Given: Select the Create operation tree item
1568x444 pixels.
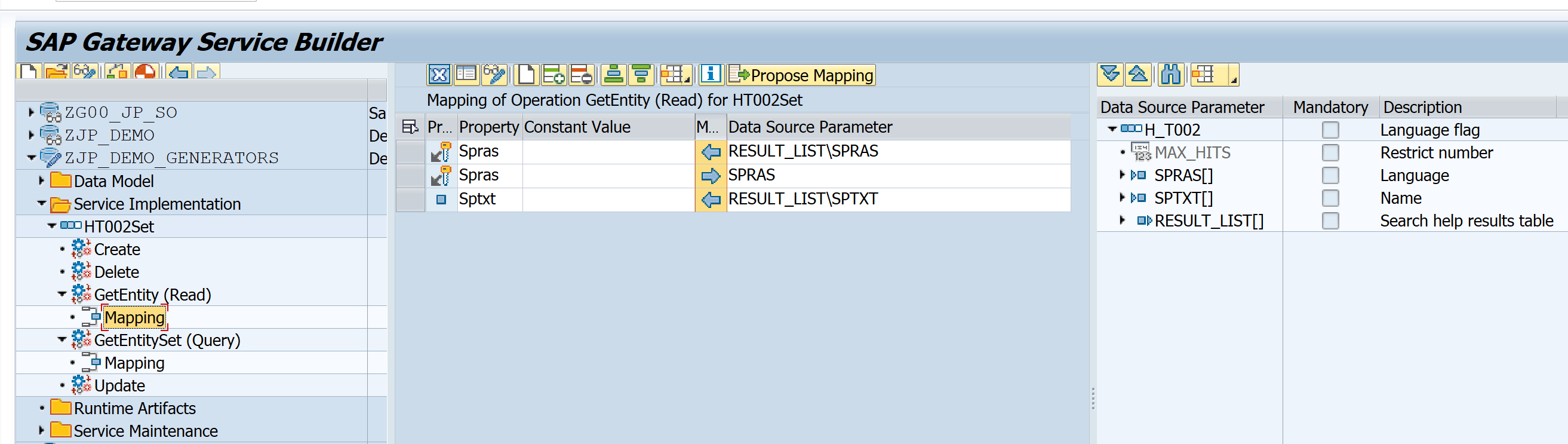Looking at the screenshot, I should 117,250.
